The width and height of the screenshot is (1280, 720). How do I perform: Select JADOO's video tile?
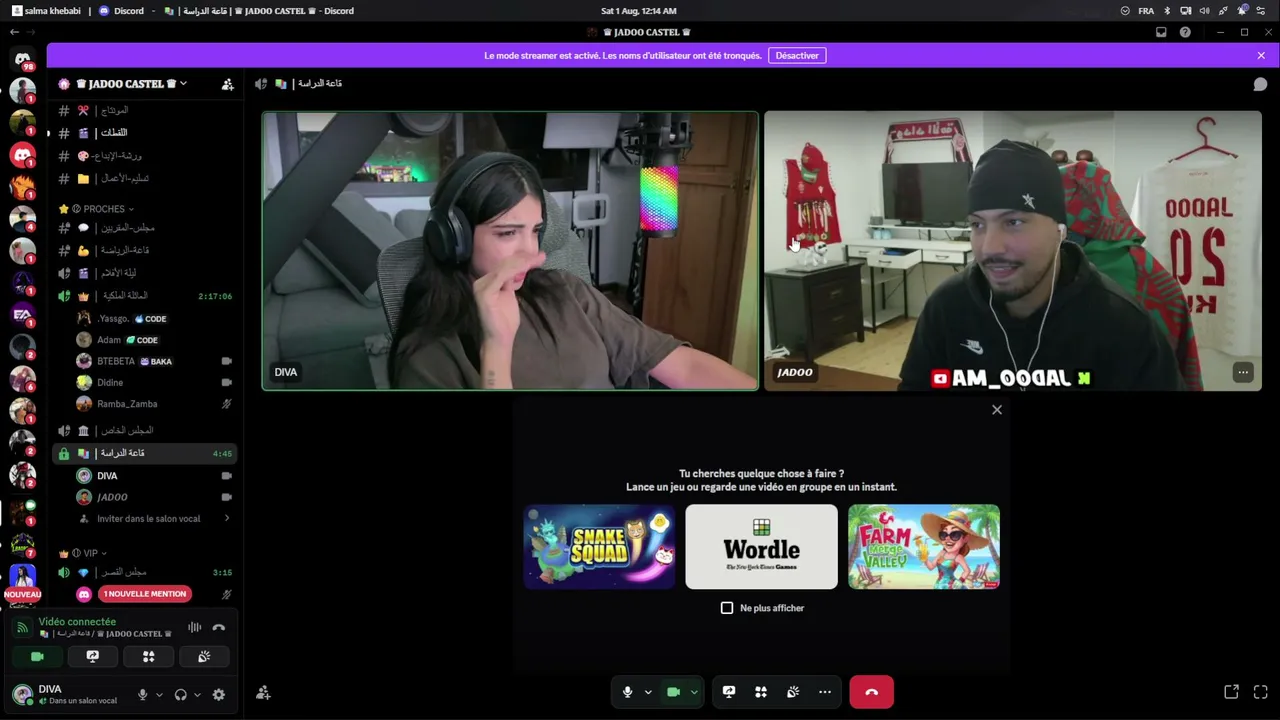pyautogui.click(x=1013, y=250)
